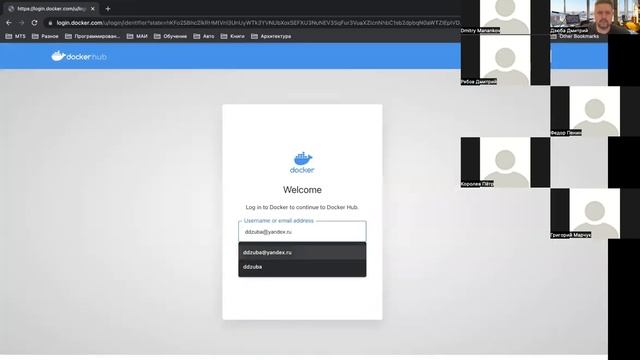Screen dimensions: 640x360
Task: Click the Username or email address field
Action: (302, 231)
